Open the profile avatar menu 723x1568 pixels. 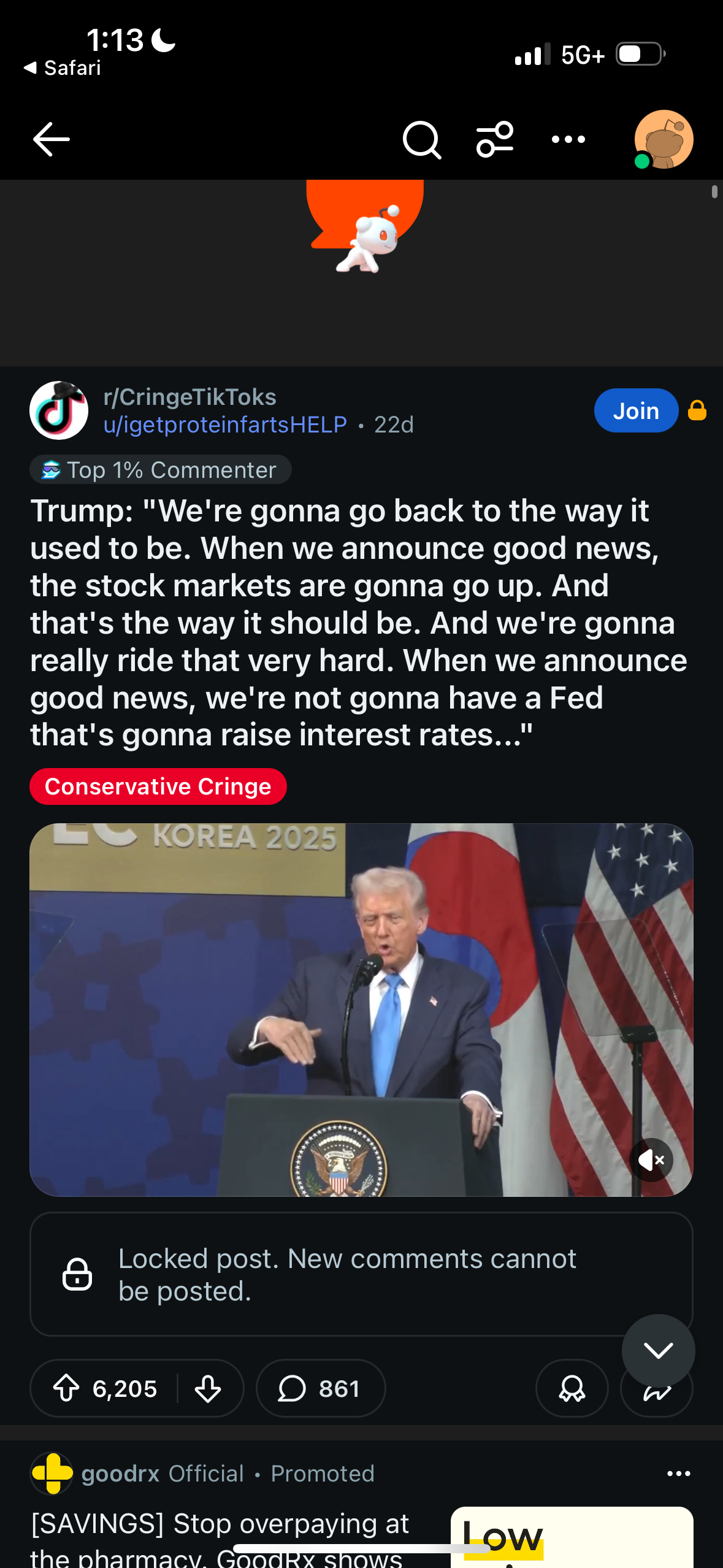point(664,140)
